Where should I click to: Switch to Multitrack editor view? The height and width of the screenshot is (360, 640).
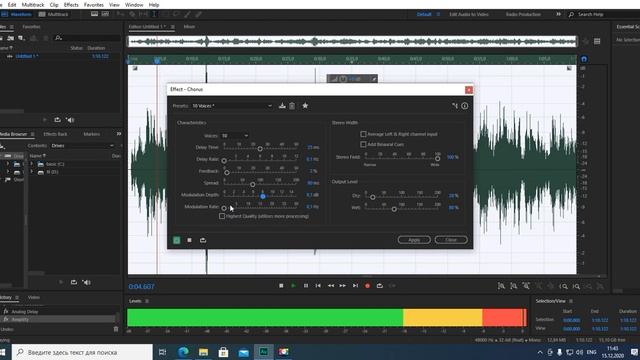(53, 14)
